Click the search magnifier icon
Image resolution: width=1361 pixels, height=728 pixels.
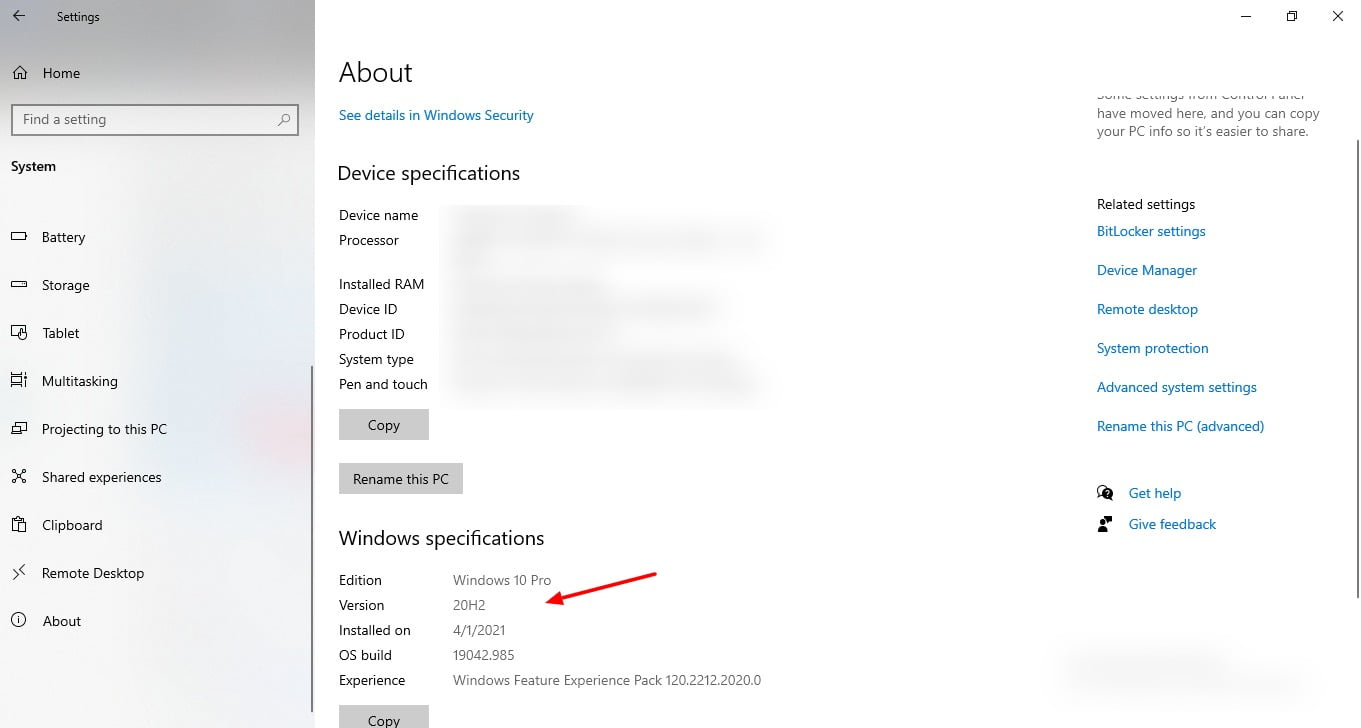click(285, 119)
